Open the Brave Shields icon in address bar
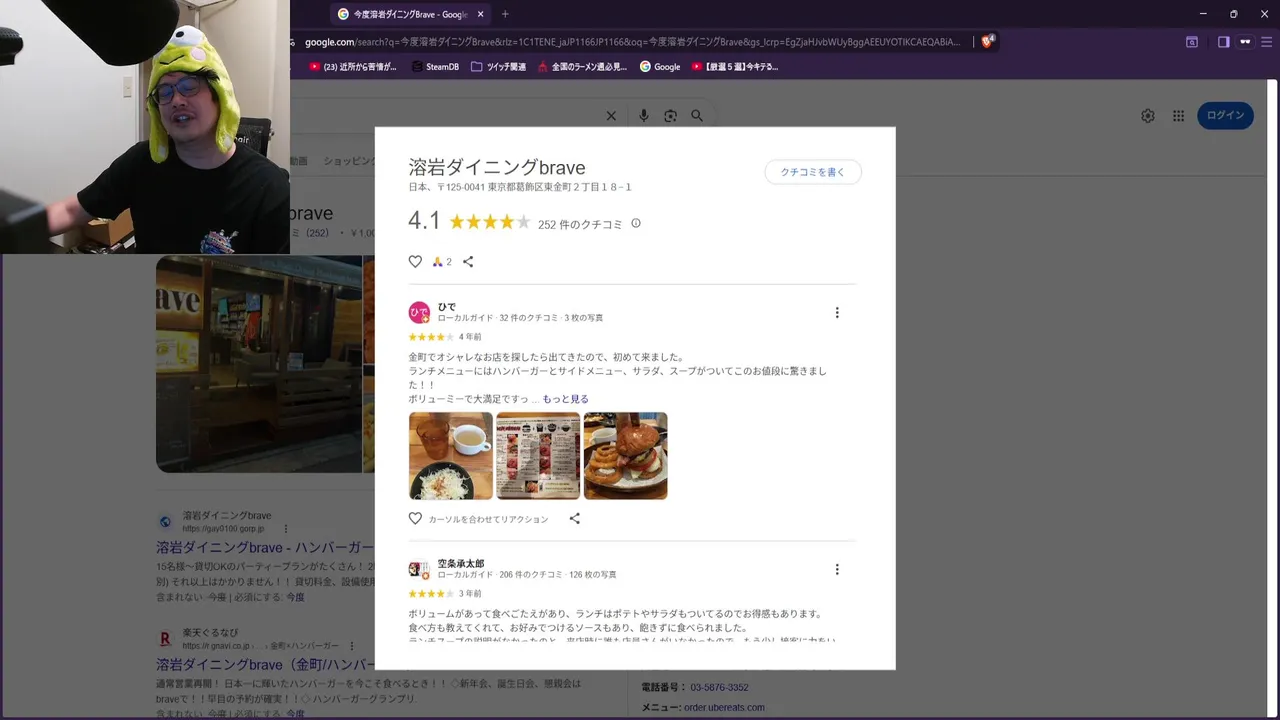The height and width of the screenshot is (720, 1280). (988, 42)
